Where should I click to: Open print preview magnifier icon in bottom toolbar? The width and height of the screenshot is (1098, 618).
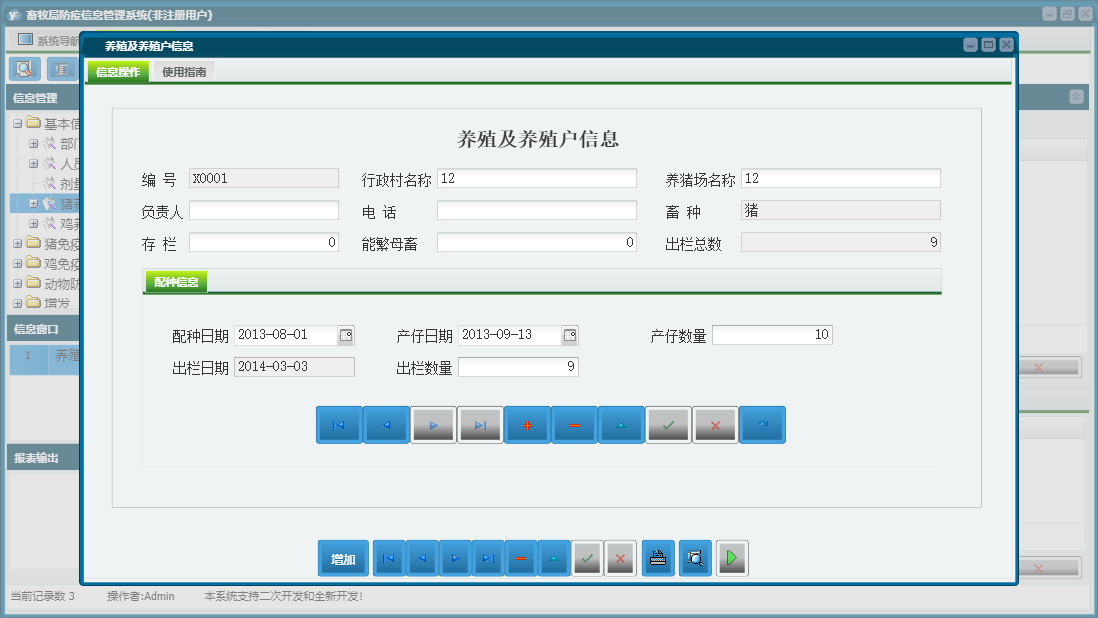[x=695, y=559]
